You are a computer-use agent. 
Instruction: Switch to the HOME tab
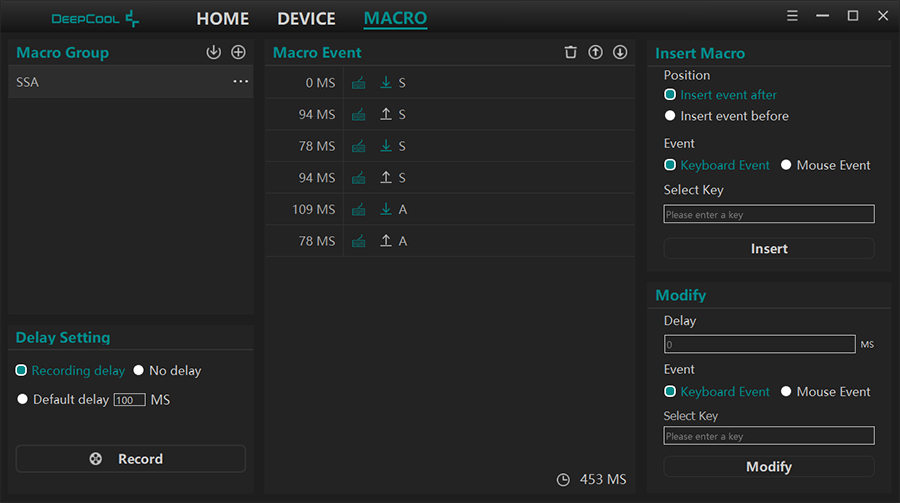pos(223,19)
